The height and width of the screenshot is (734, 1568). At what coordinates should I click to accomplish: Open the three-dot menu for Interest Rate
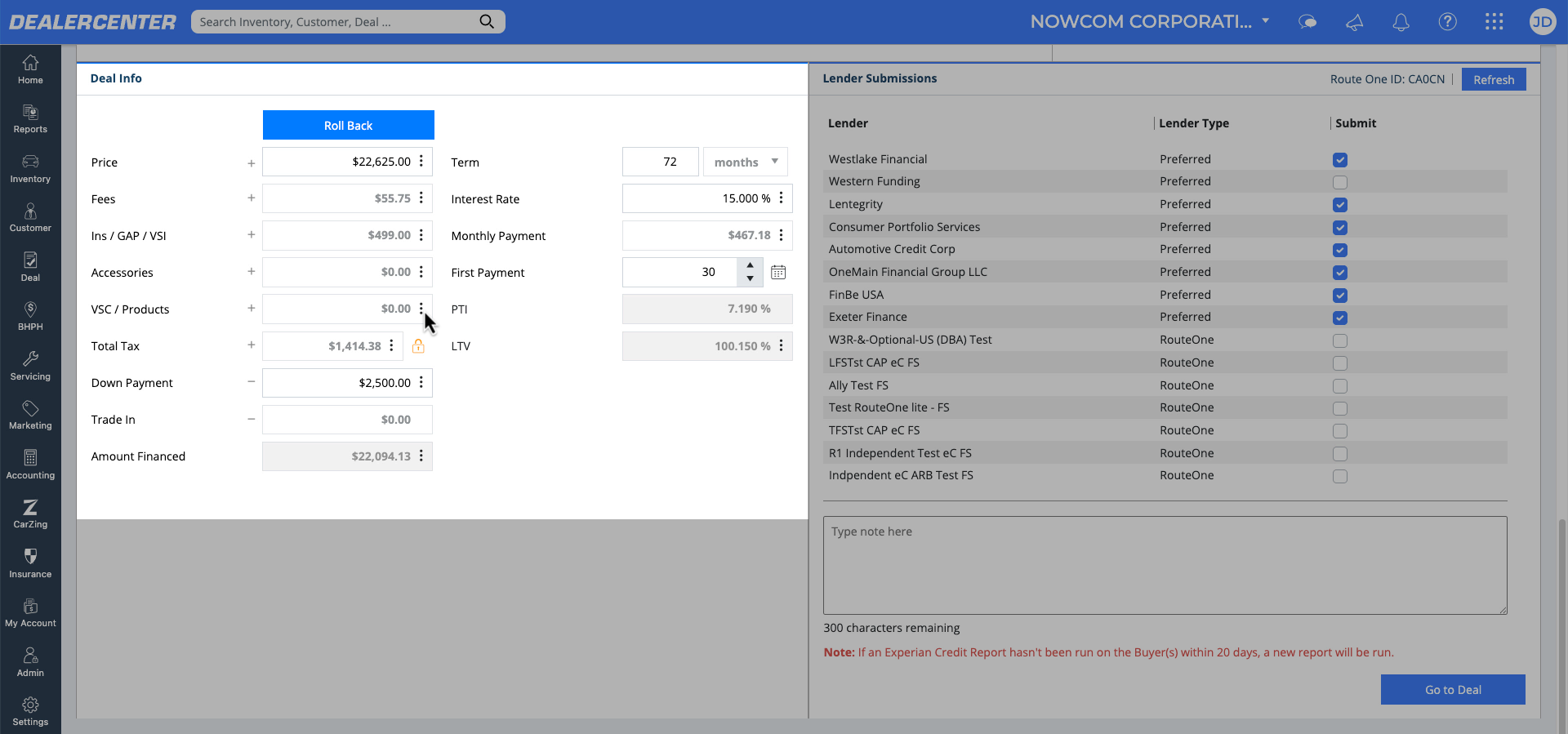click(x=782, y=198)
